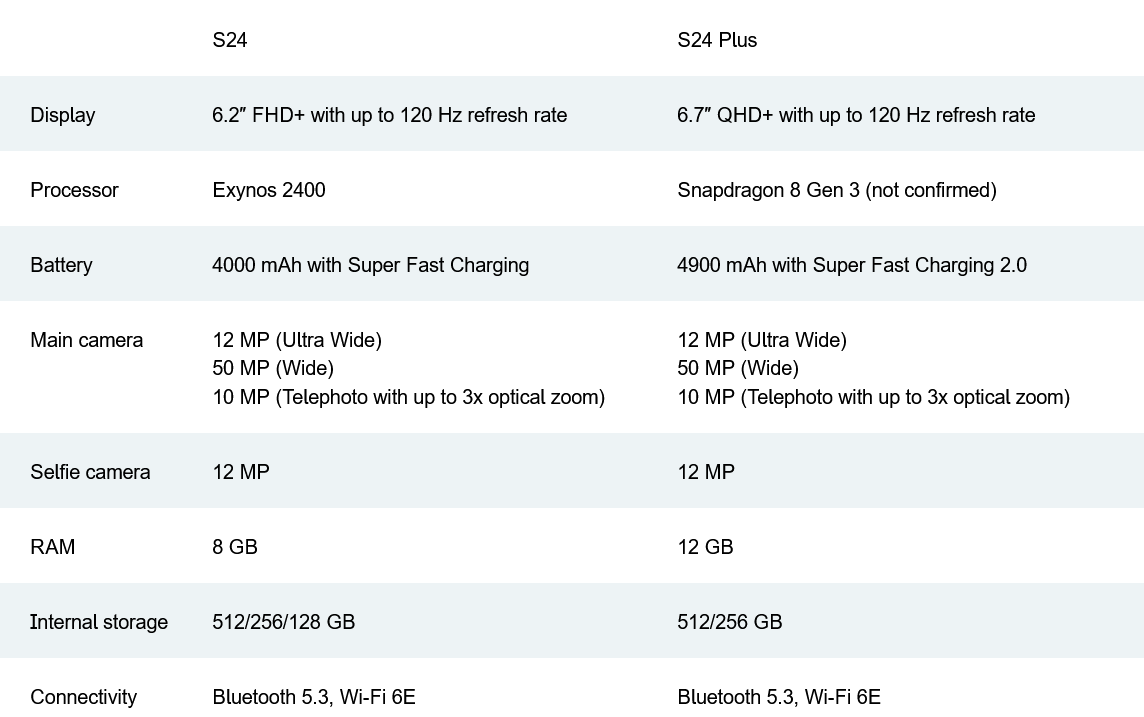Select the Display row label

click(x=63, y=115)
